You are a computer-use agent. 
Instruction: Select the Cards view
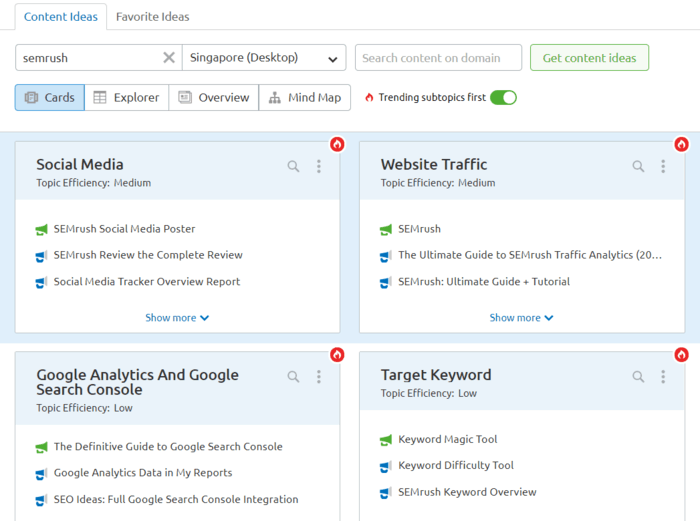[x=50, y=97]
